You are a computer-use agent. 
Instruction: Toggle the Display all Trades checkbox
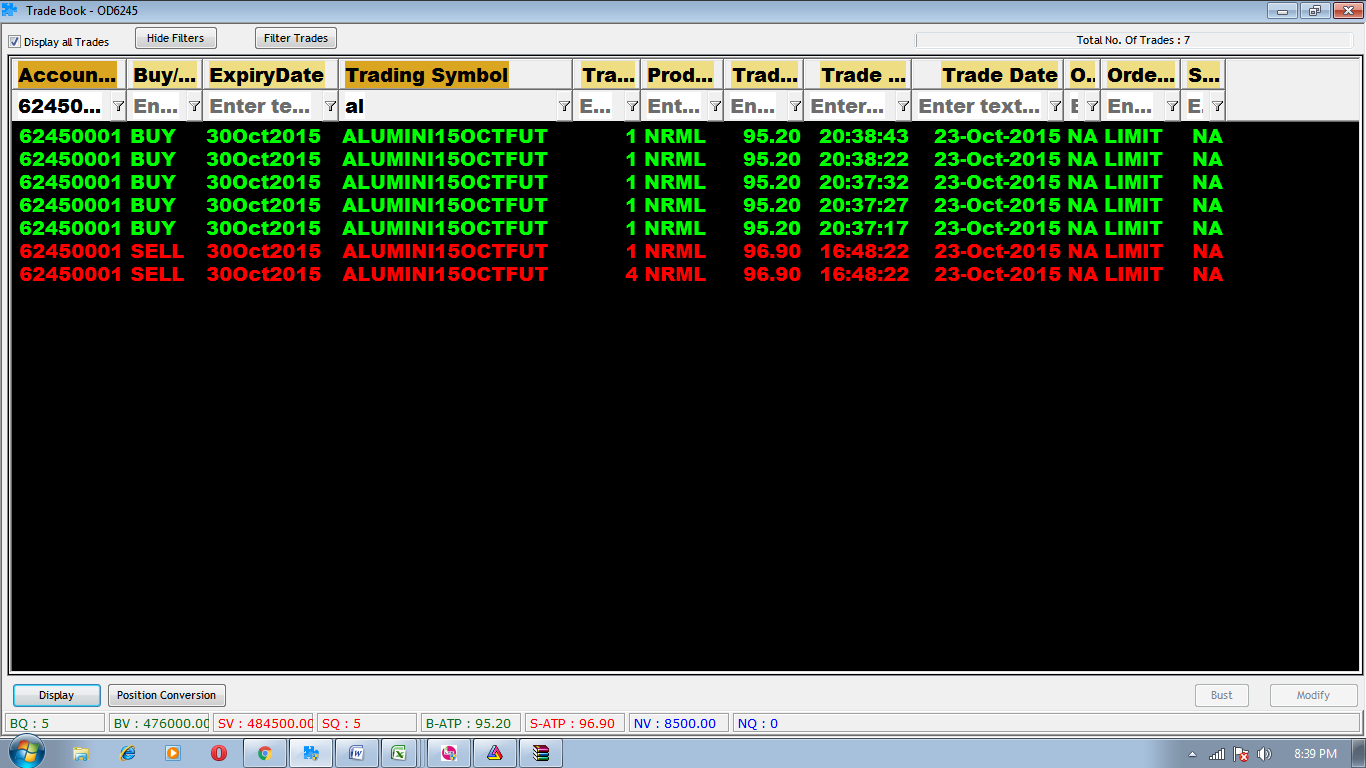point(15,42)
